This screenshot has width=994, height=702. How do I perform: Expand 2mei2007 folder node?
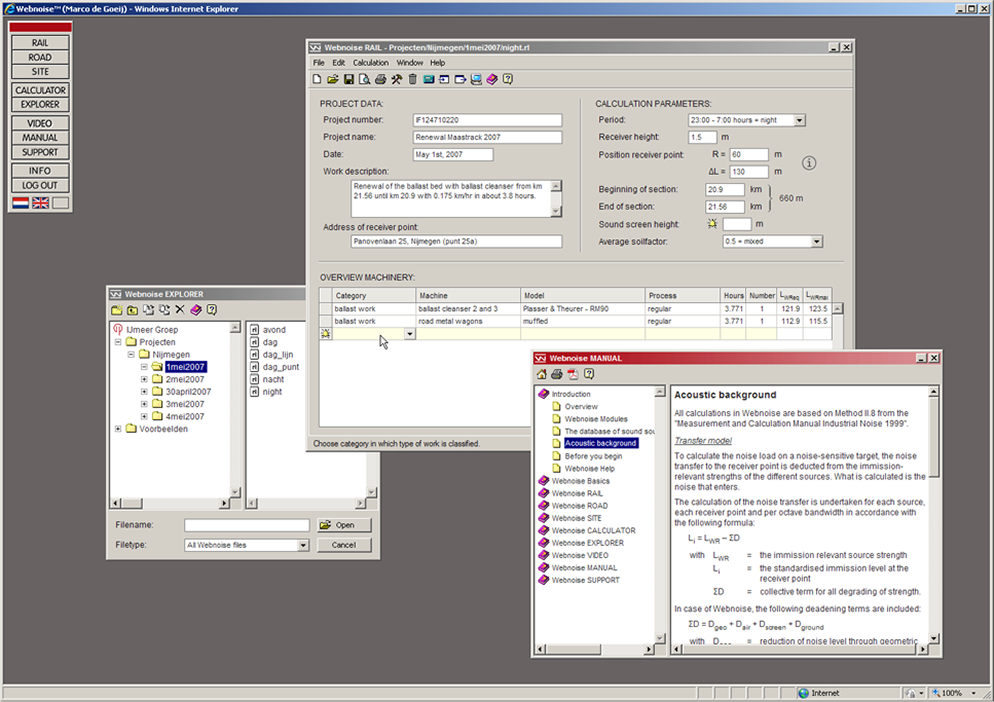[x=144, y=379]
